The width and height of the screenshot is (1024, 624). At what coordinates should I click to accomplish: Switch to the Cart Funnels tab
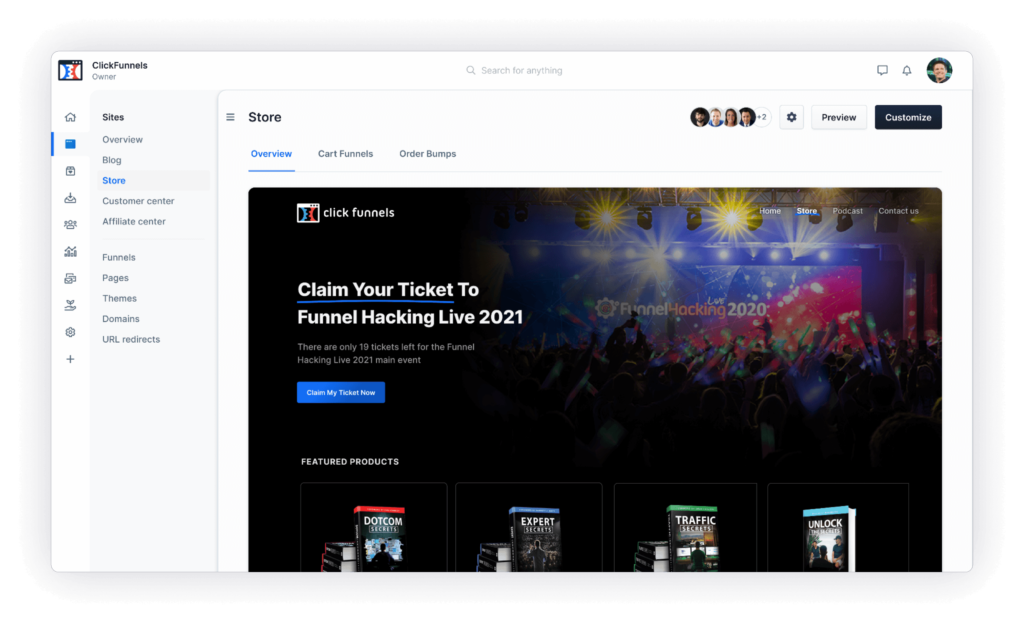(x=345, y=154)
